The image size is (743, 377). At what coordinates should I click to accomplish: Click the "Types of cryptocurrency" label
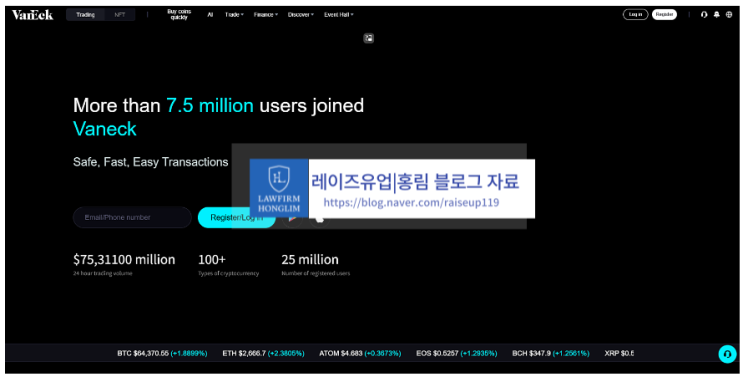pos(228,273)
